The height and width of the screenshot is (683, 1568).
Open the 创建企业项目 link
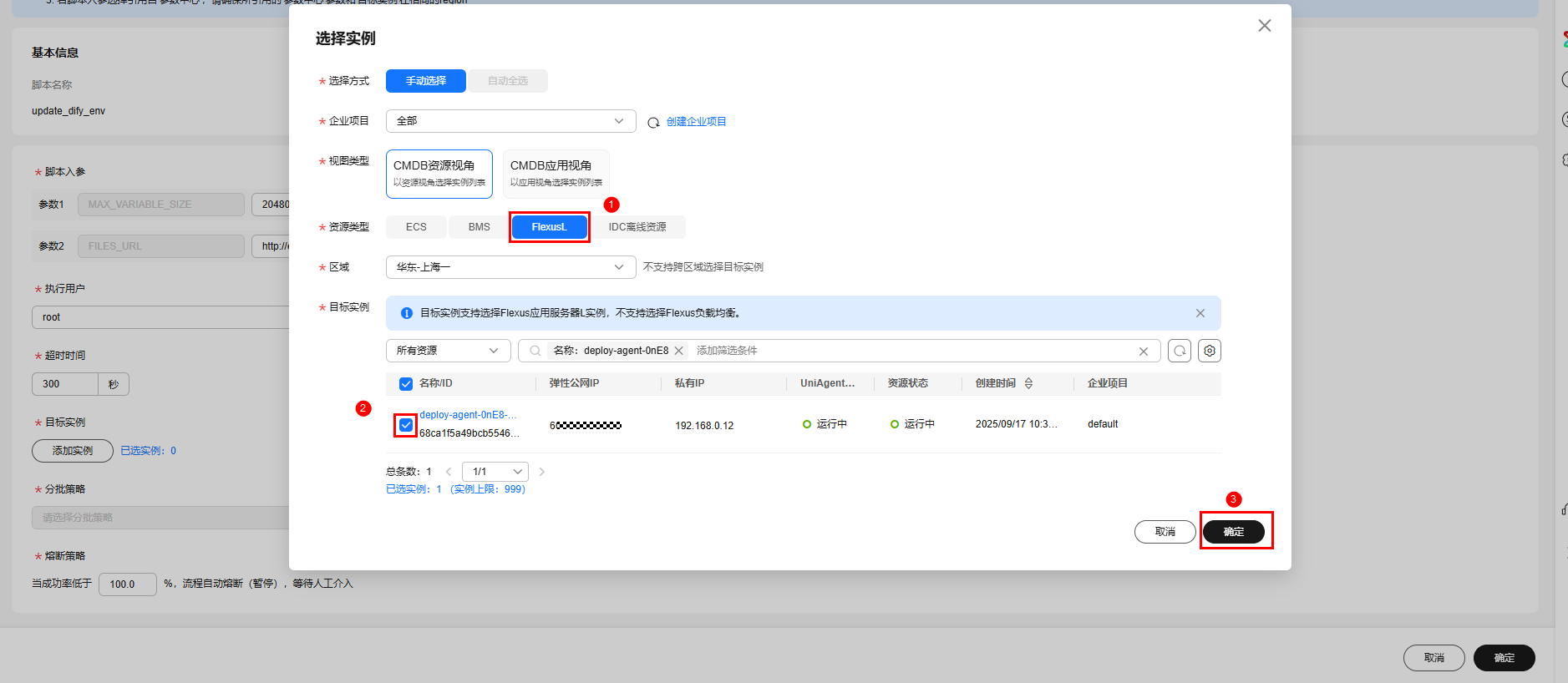pos(697,122)
